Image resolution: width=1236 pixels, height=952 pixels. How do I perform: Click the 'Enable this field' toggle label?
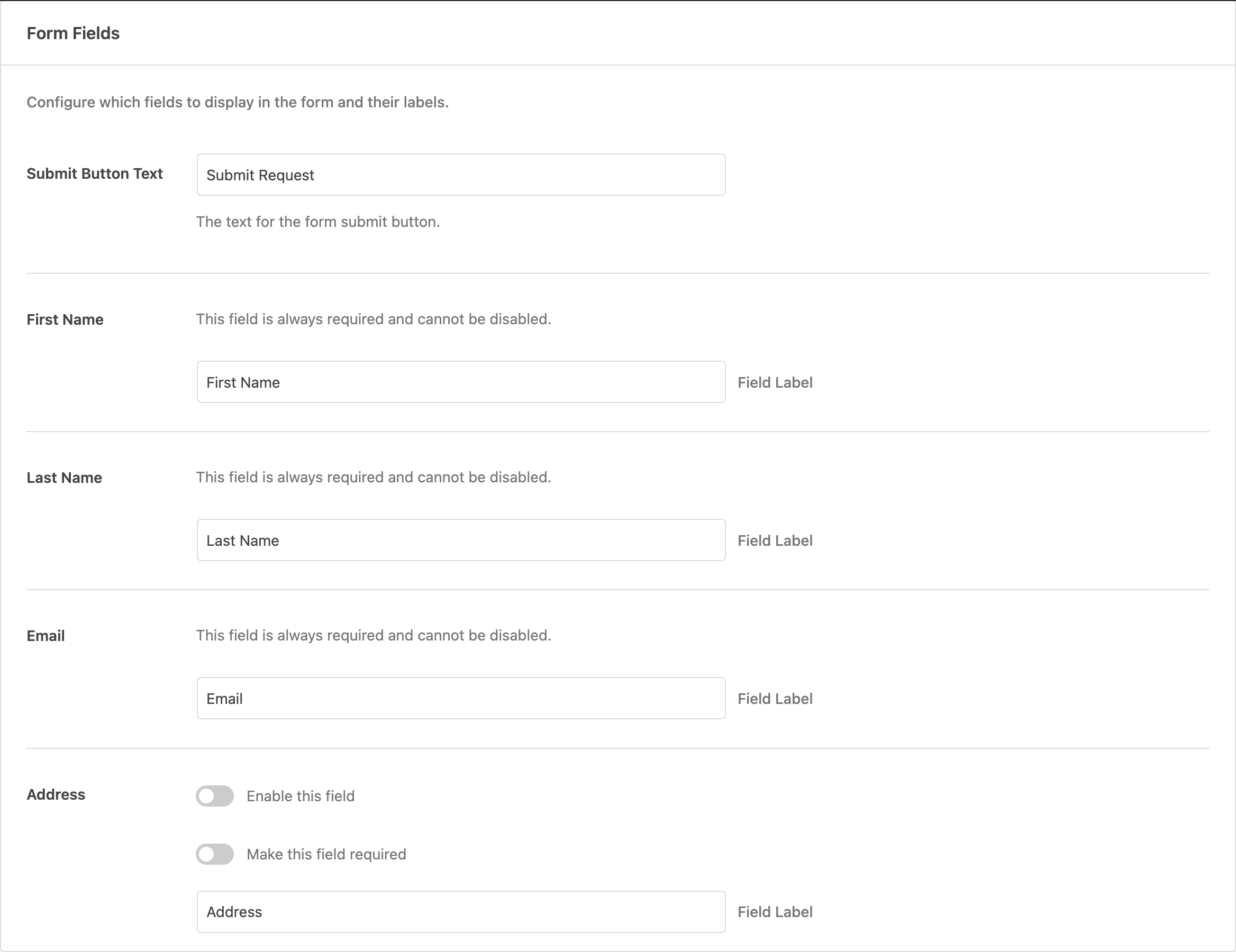[299, 796]
